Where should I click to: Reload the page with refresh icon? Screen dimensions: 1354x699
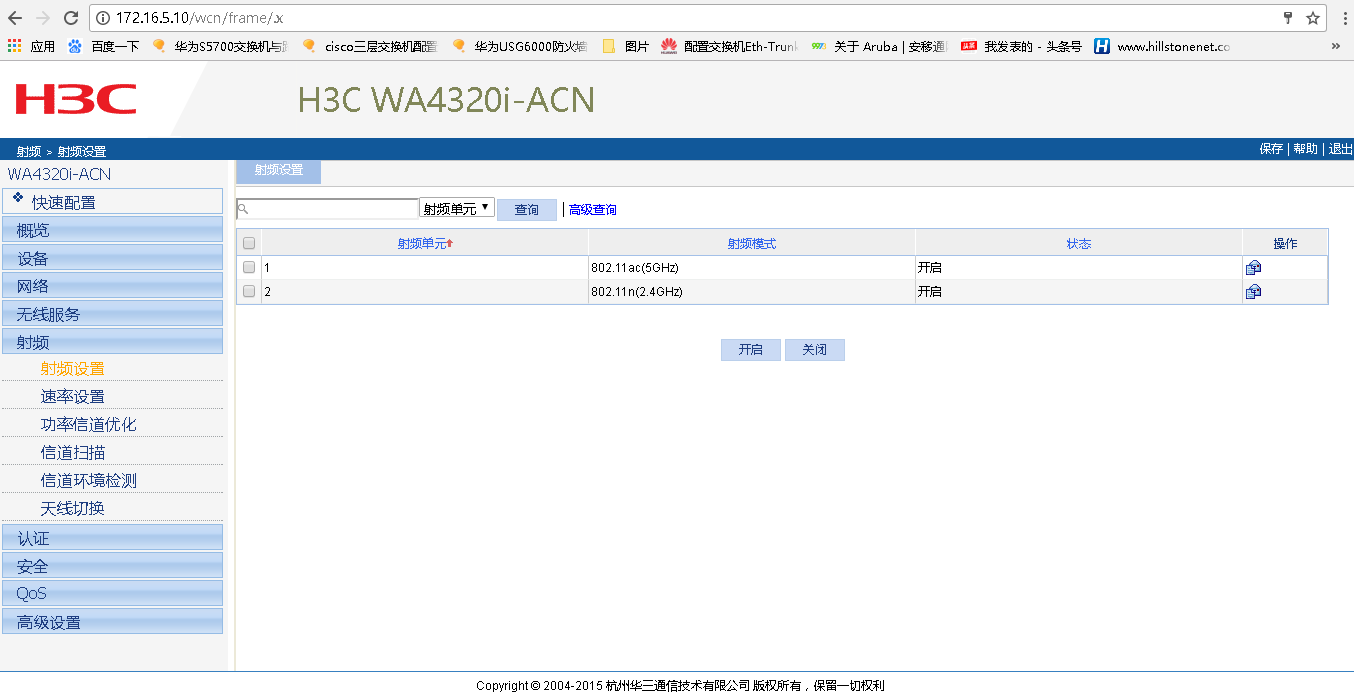click(x=71, y=18)
